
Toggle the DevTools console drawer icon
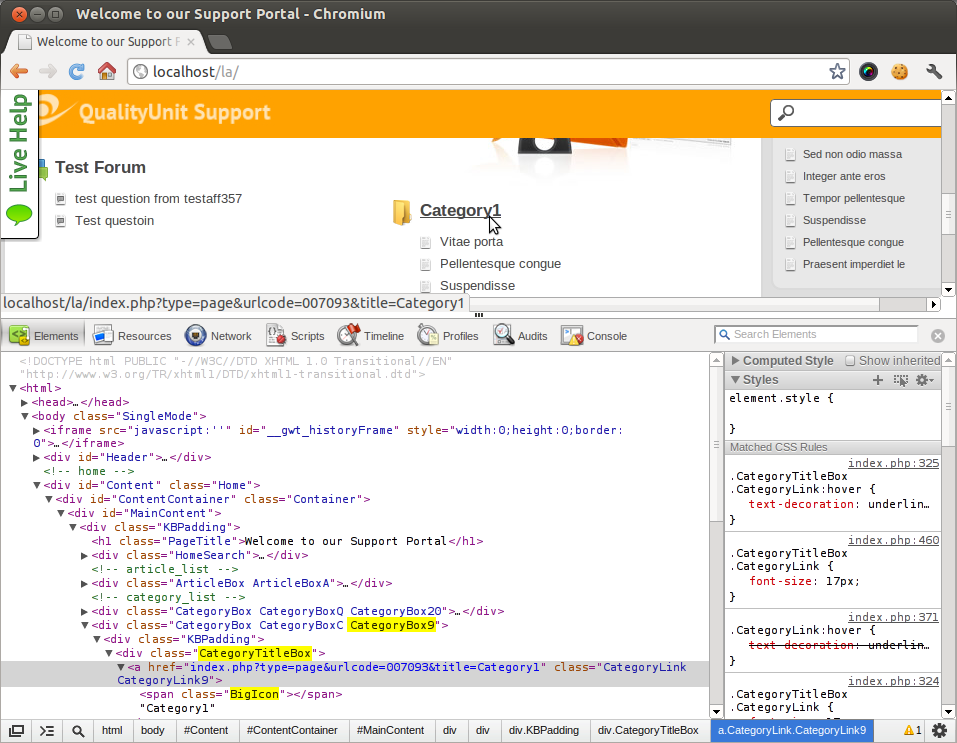coord(47,731)
